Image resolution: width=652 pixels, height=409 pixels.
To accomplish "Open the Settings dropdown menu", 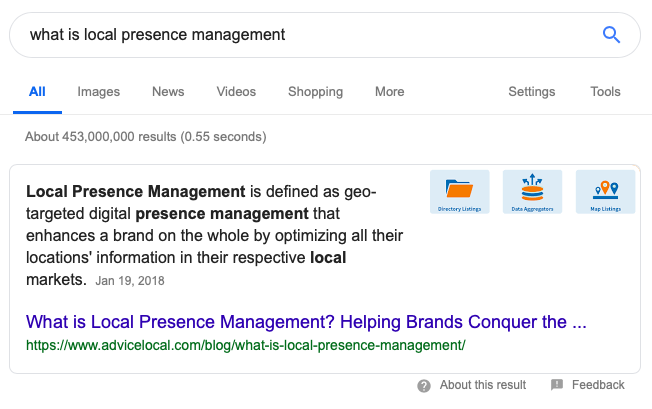I will click(x=531, y=92).
